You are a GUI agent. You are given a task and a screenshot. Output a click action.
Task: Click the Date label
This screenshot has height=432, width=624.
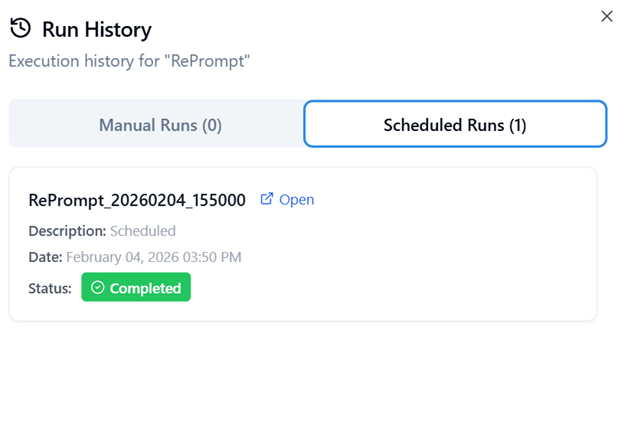45,257
